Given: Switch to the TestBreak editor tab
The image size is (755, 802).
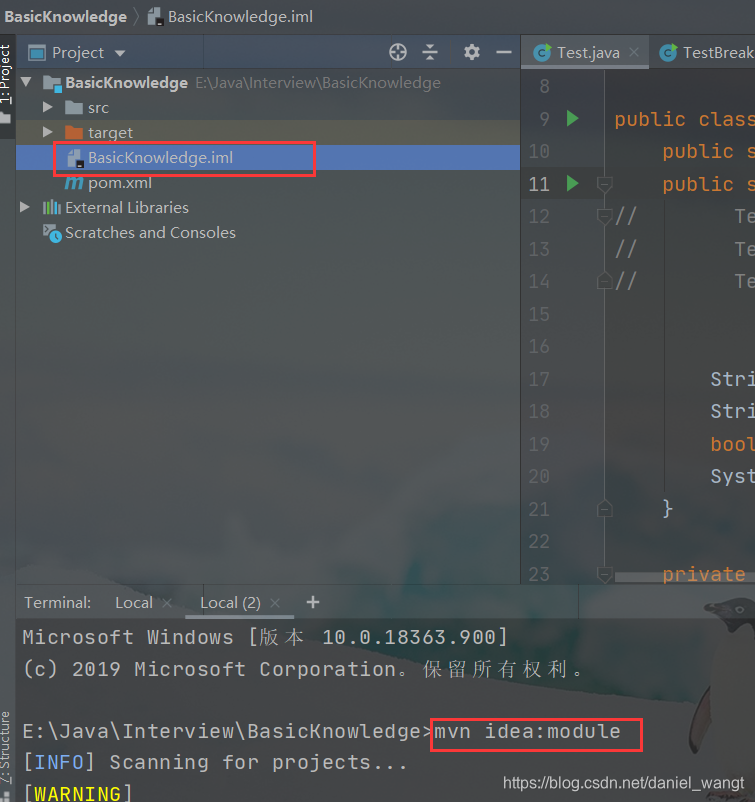Looking at the screenshot, I should 706,52.
